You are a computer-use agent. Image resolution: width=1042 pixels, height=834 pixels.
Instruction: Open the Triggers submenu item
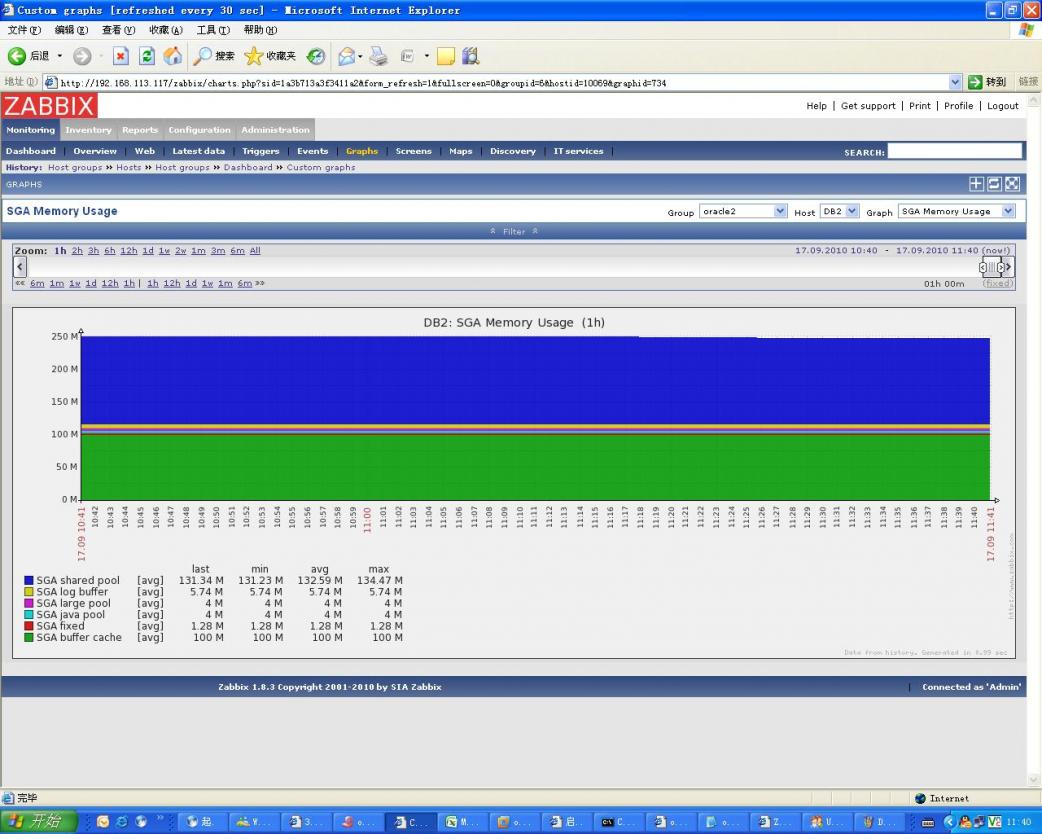click(260, 151)
